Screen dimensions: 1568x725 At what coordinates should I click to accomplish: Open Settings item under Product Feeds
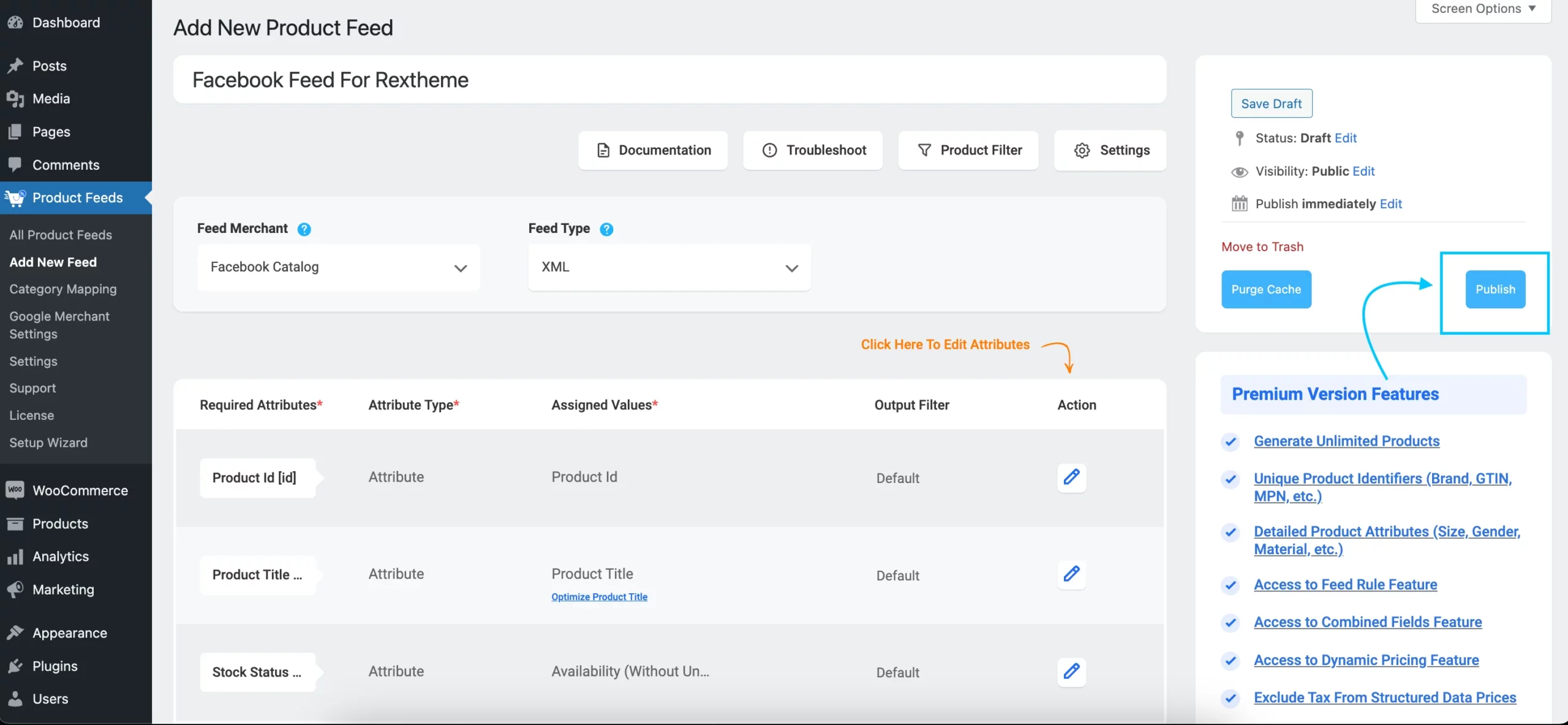click(33, 362)
